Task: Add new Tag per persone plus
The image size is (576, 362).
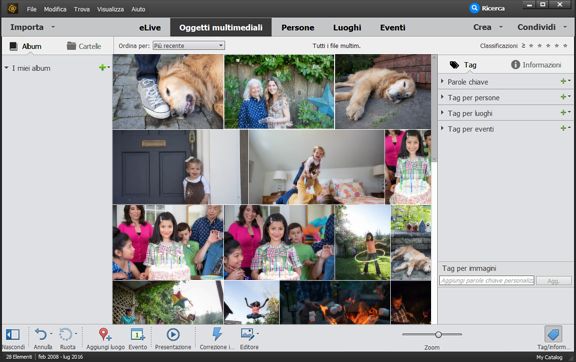Action: pos(564,97)
